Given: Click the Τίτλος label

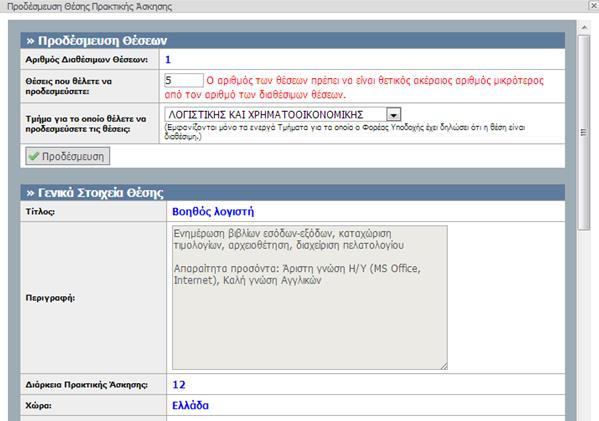Looking at the screenshot, I should (40, 212).
